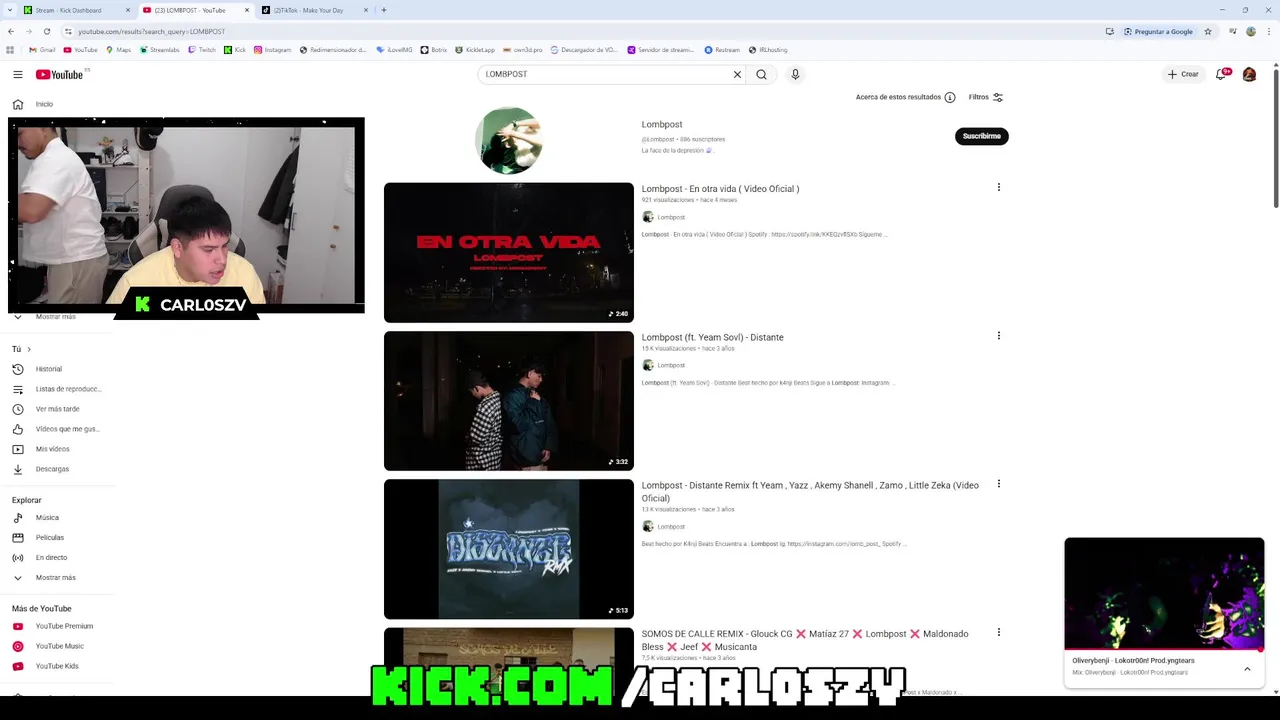The width and height of the screenshot is (1280, 720).
Task: Open YouTube Kids in sidebar
Action: [x=57, y=666]
